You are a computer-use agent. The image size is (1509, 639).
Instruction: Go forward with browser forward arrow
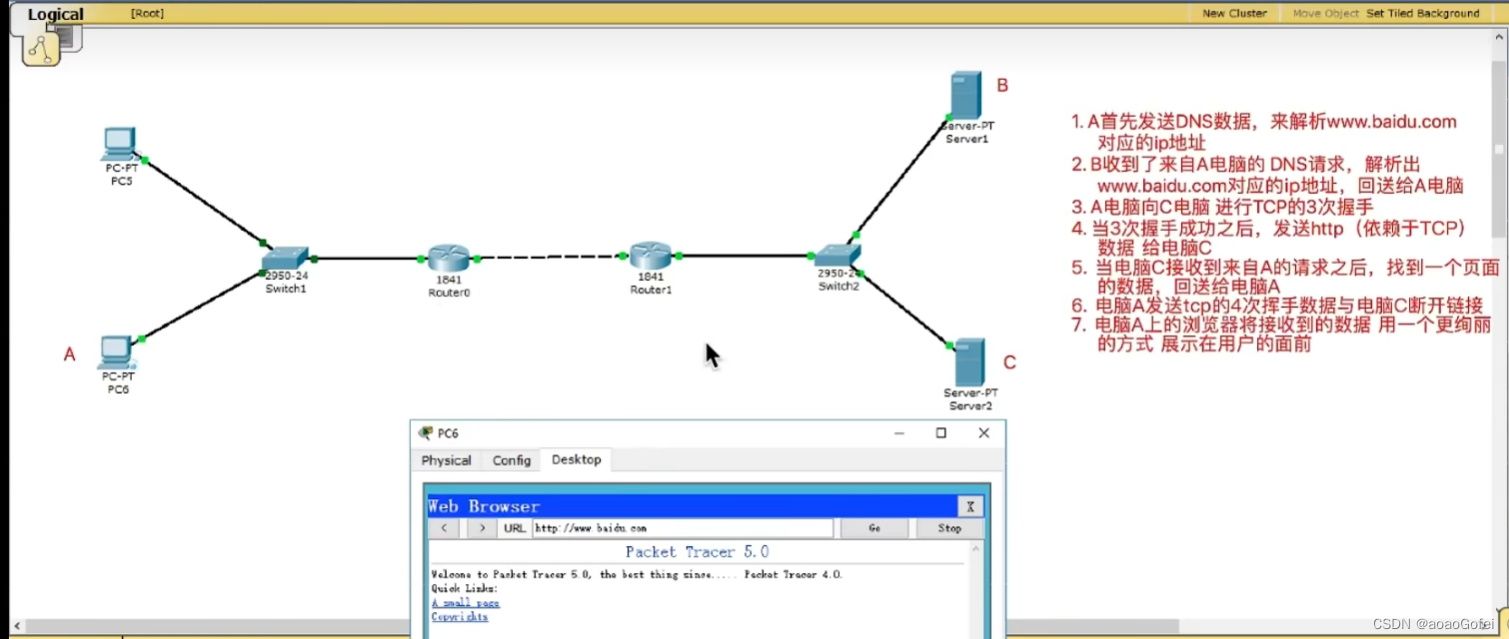pyautogui.click(x=482, y=528)
